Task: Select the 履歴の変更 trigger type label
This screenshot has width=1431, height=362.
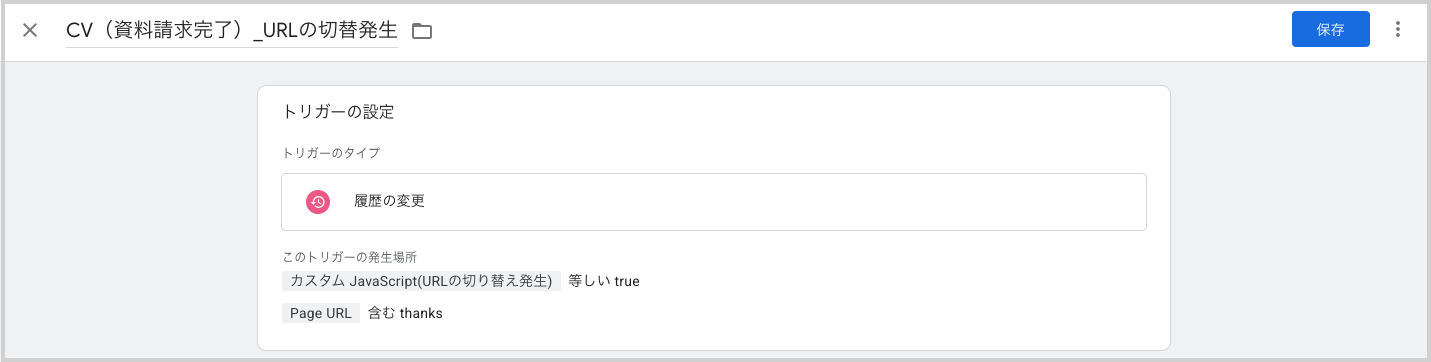Action: [390, 202]
